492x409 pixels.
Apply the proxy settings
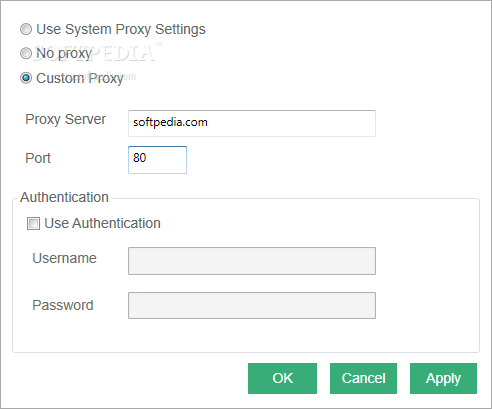click(443, 378)
